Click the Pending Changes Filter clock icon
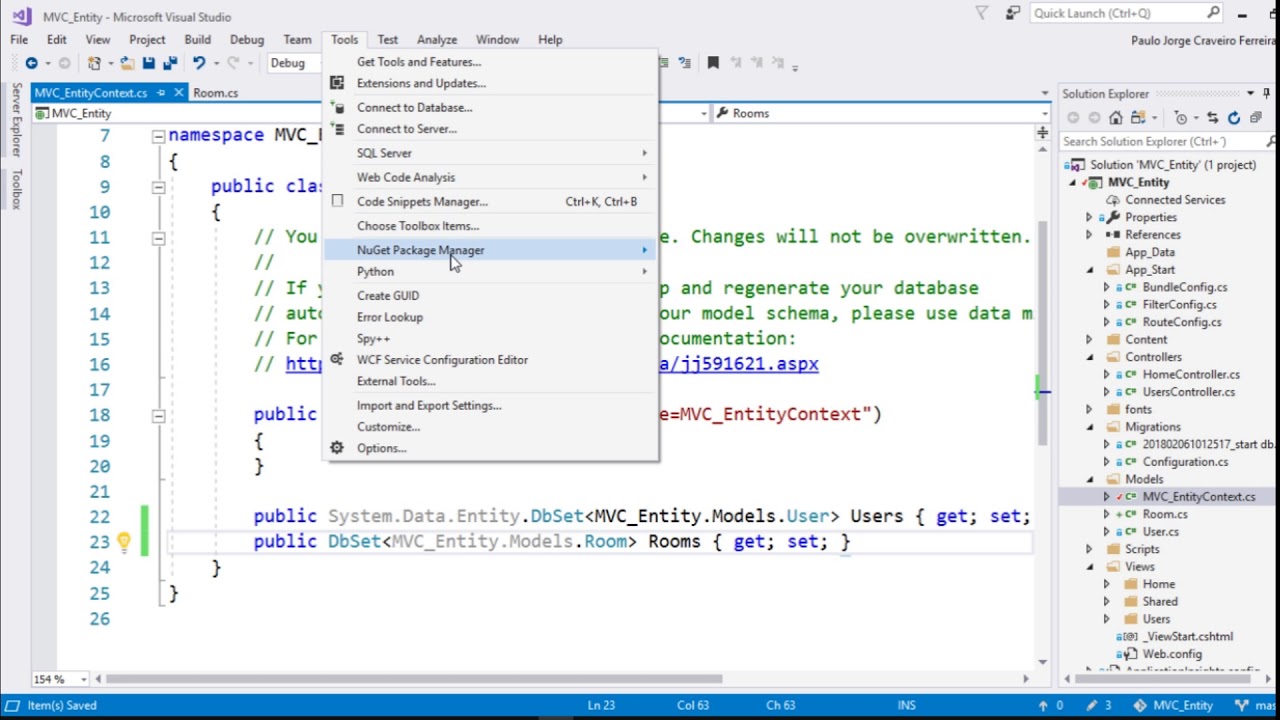This screenshot has width=1280, height=720. 1182,118
